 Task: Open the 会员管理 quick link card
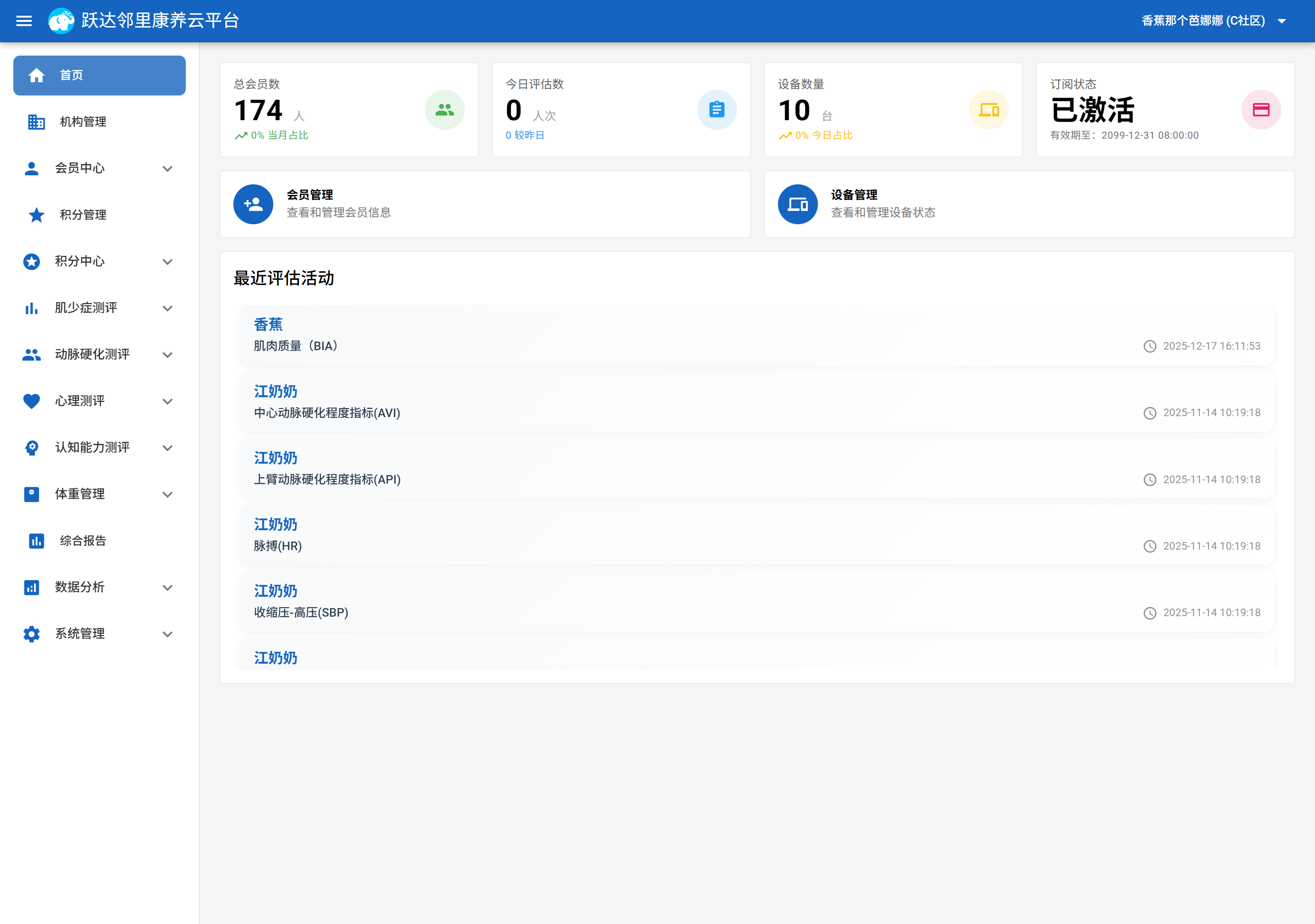pyautogui.click(x=485, y=204)
